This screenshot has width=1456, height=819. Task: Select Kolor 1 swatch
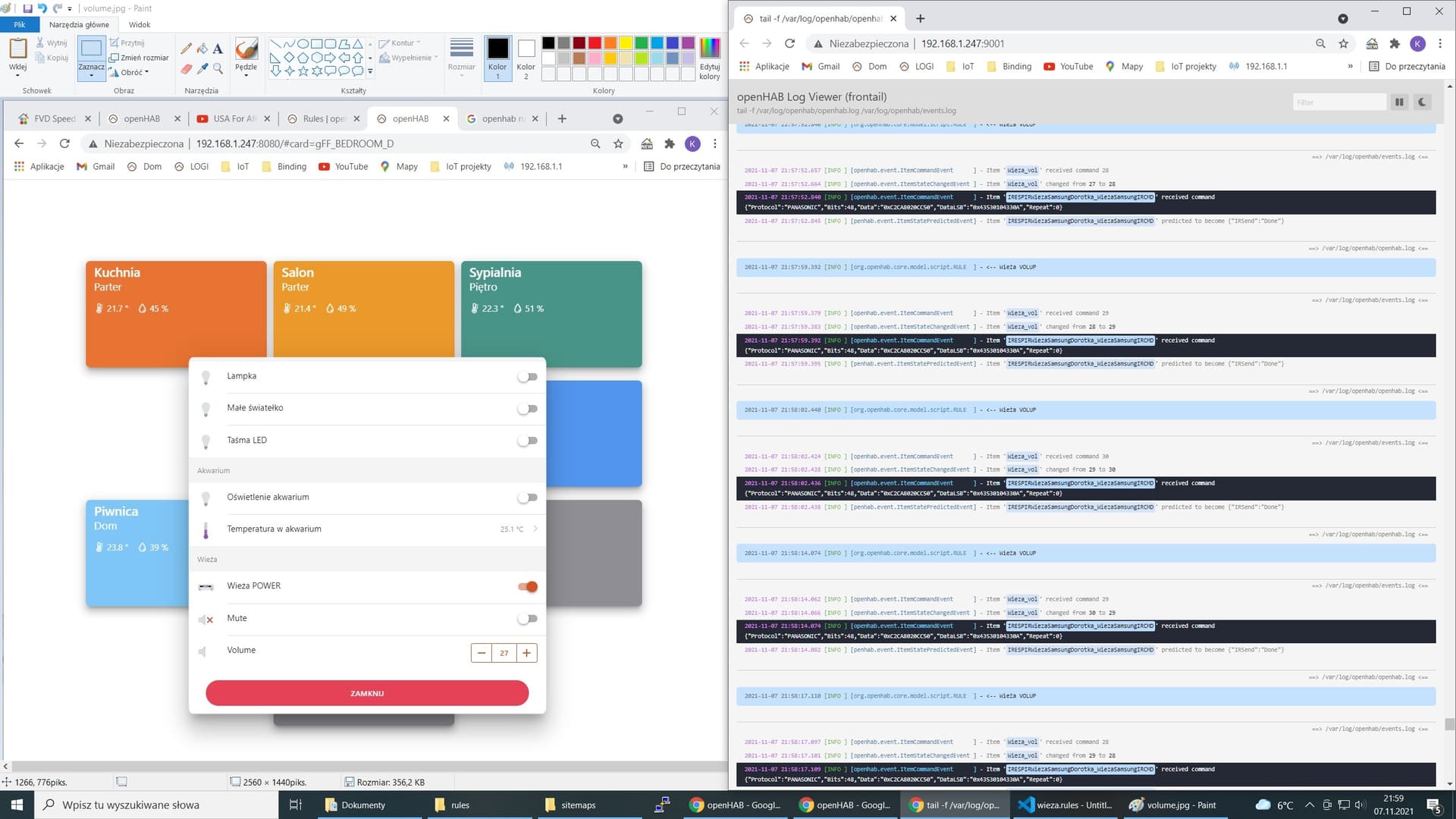point(497,58)
